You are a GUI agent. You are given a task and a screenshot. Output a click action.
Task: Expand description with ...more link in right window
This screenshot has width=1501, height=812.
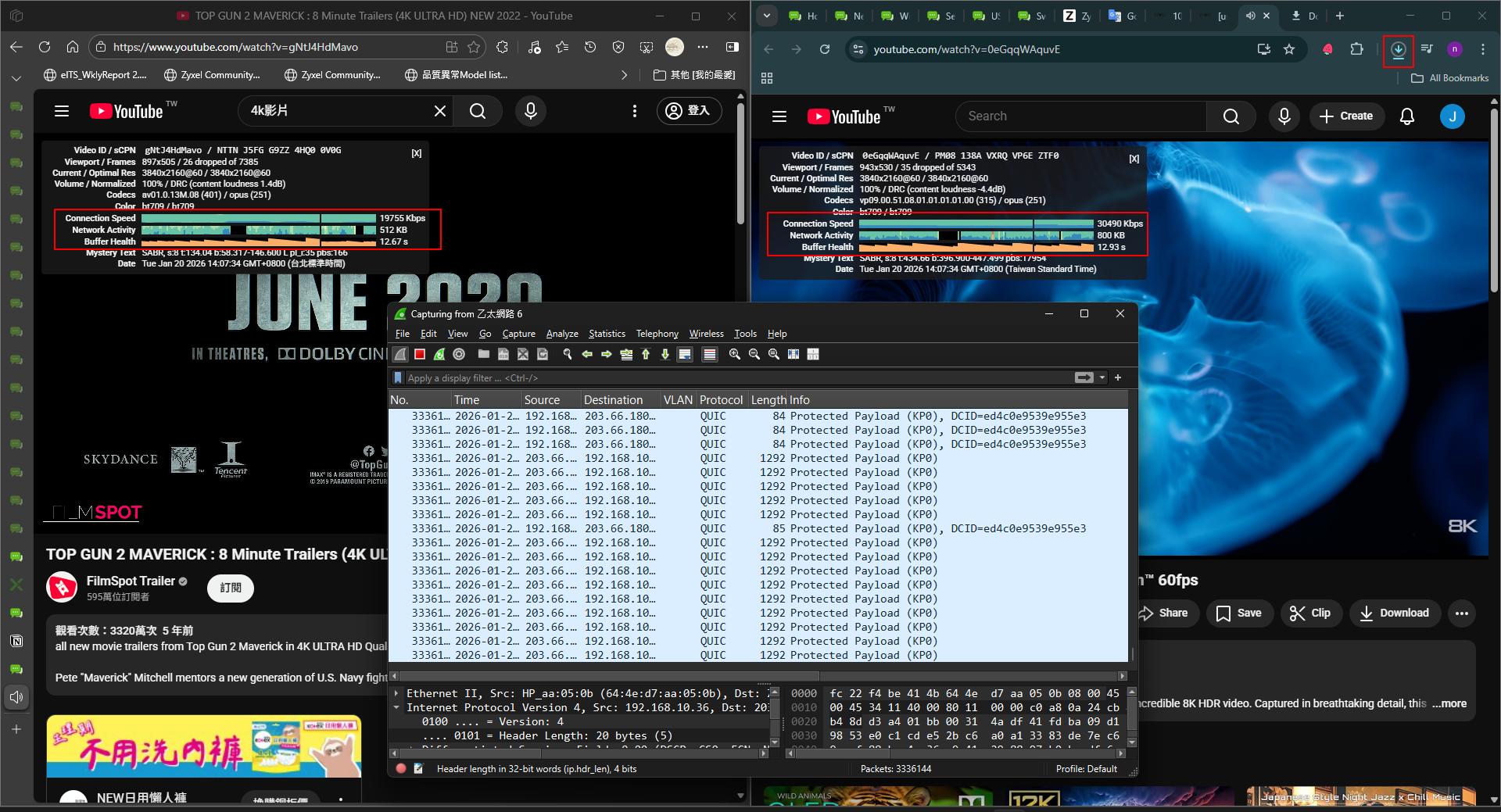[x=1449, y=703]
